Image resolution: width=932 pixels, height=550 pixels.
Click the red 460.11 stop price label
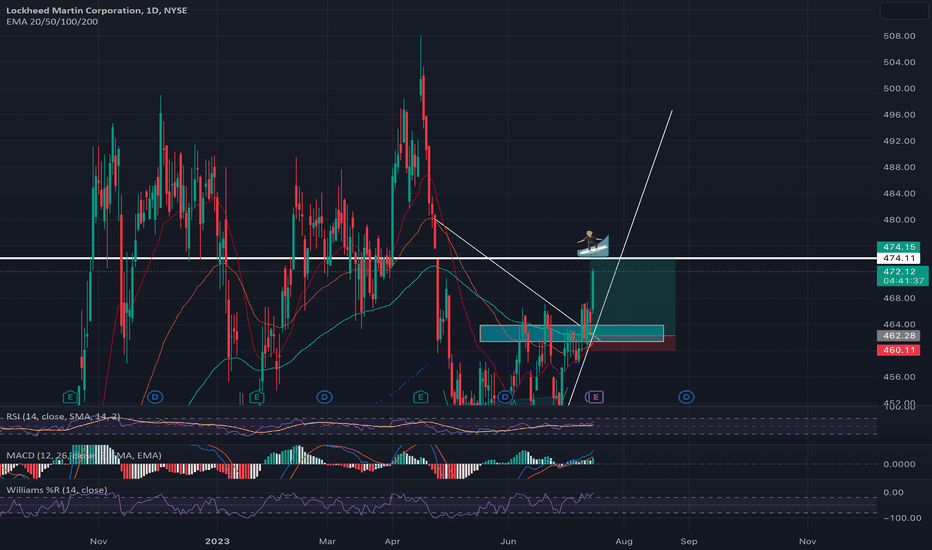(x=898, y=350)
